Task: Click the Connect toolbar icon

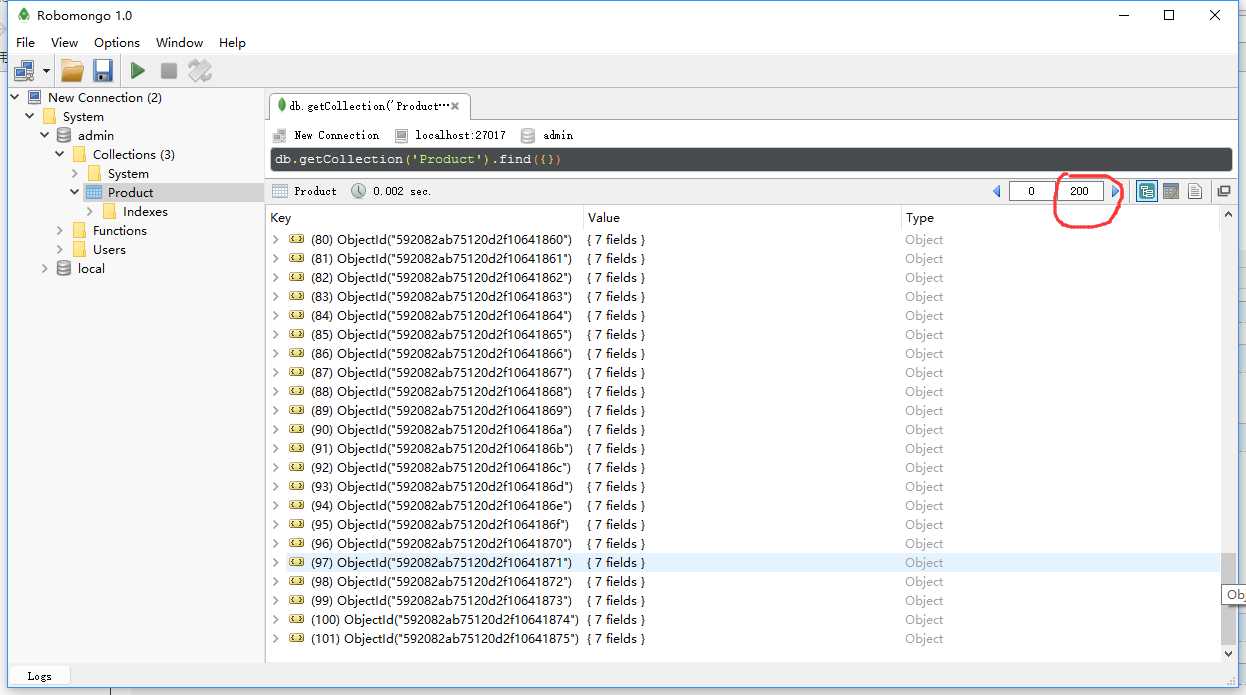Action: coord(24,70)
